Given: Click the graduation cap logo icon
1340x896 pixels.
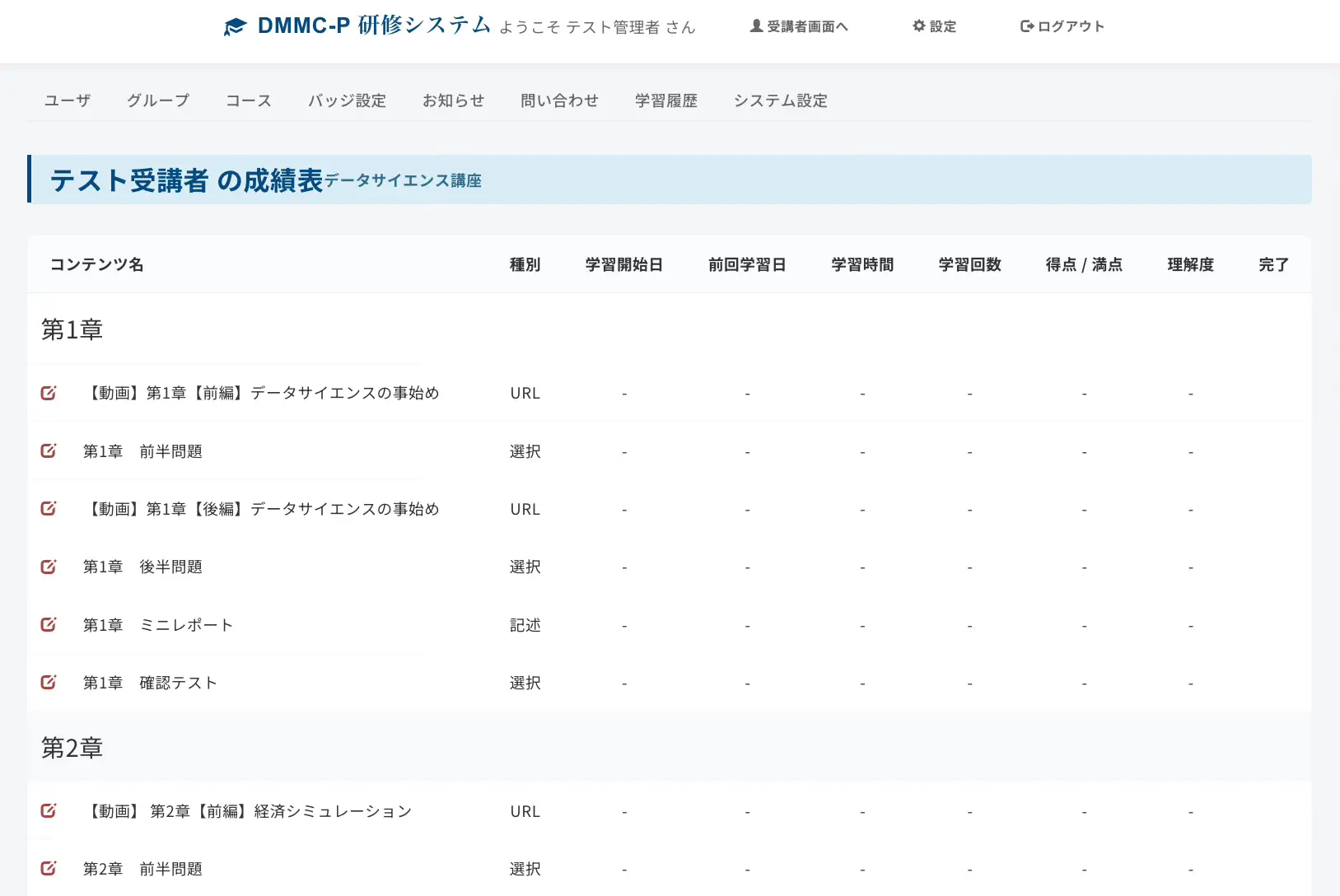Looking at the screenshot, I should pos(235,27).
